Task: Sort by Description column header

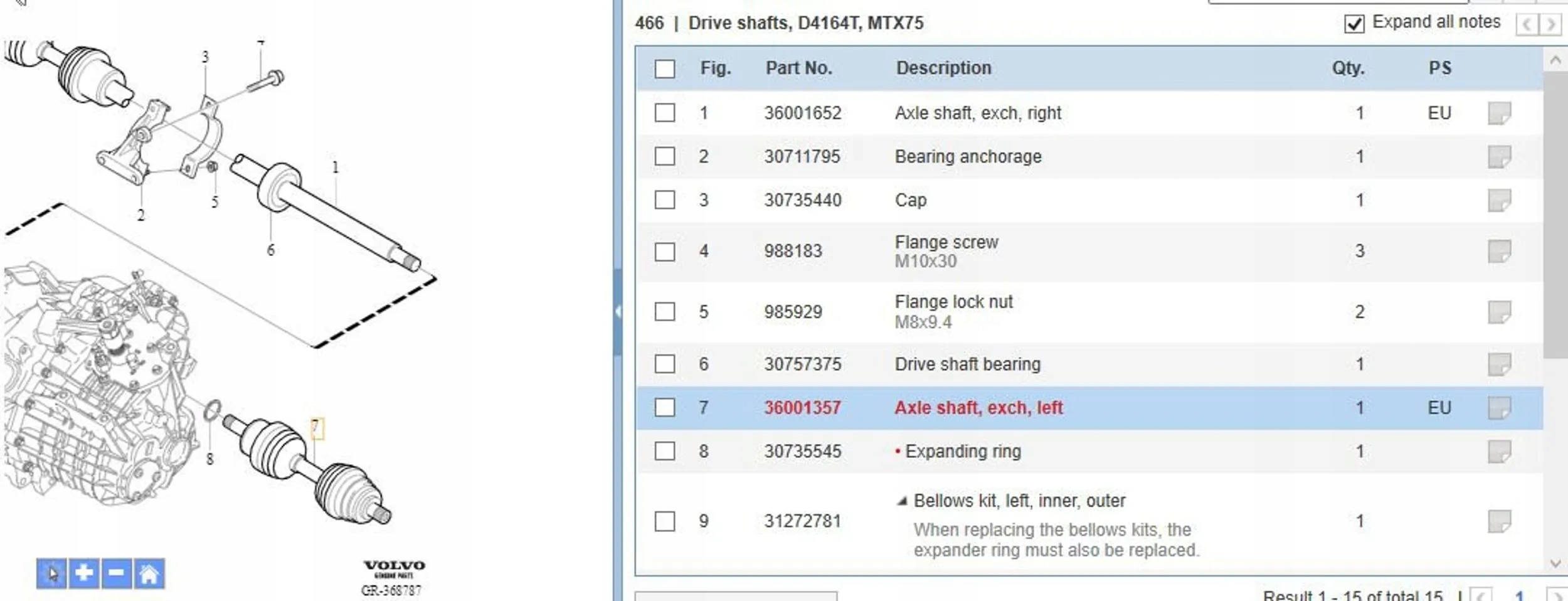Action: tap(943, 68)
